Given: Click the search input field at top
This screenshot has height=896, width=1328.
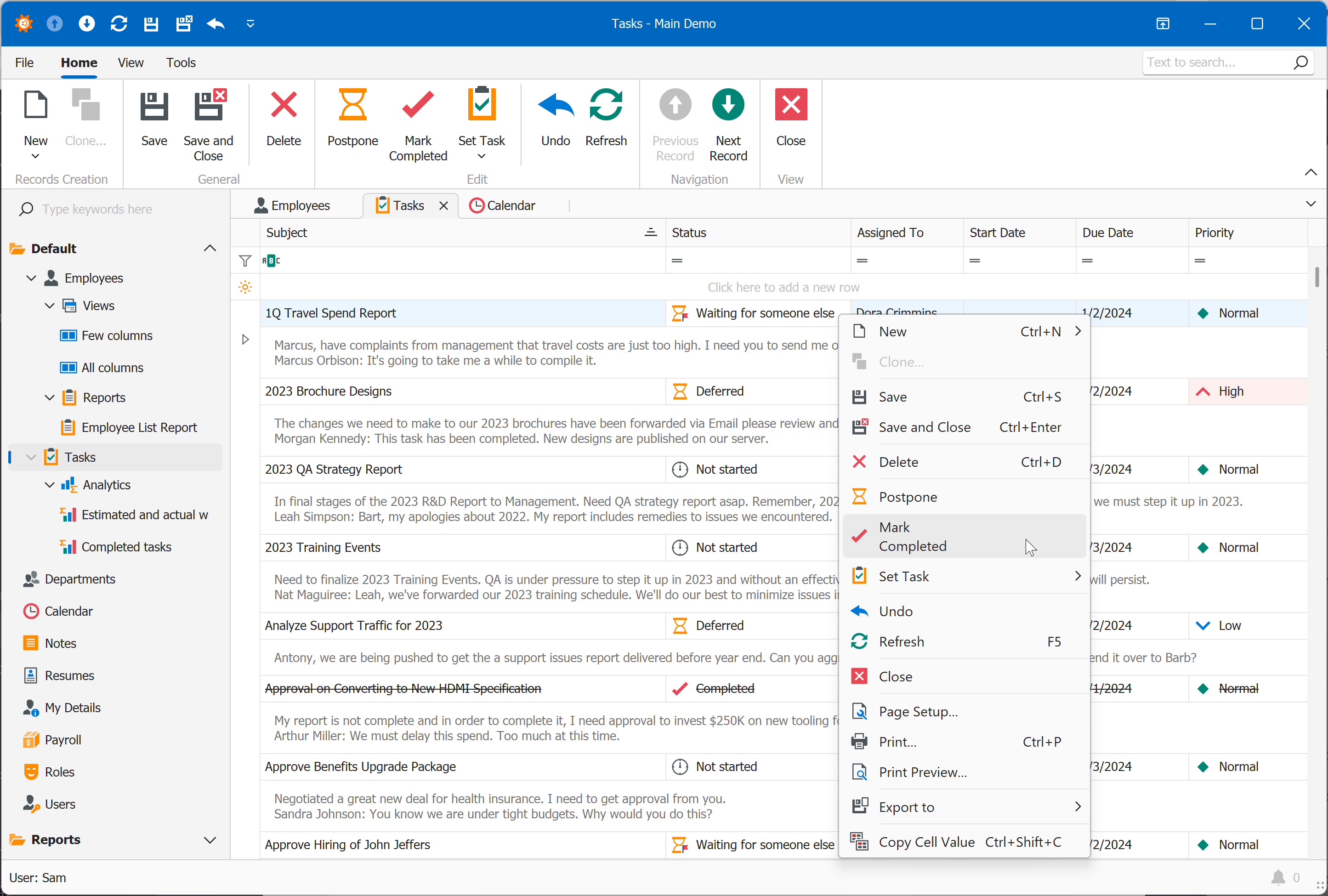Looking at the screenshot, I should pyautogui.click(x=1215, y=62).
